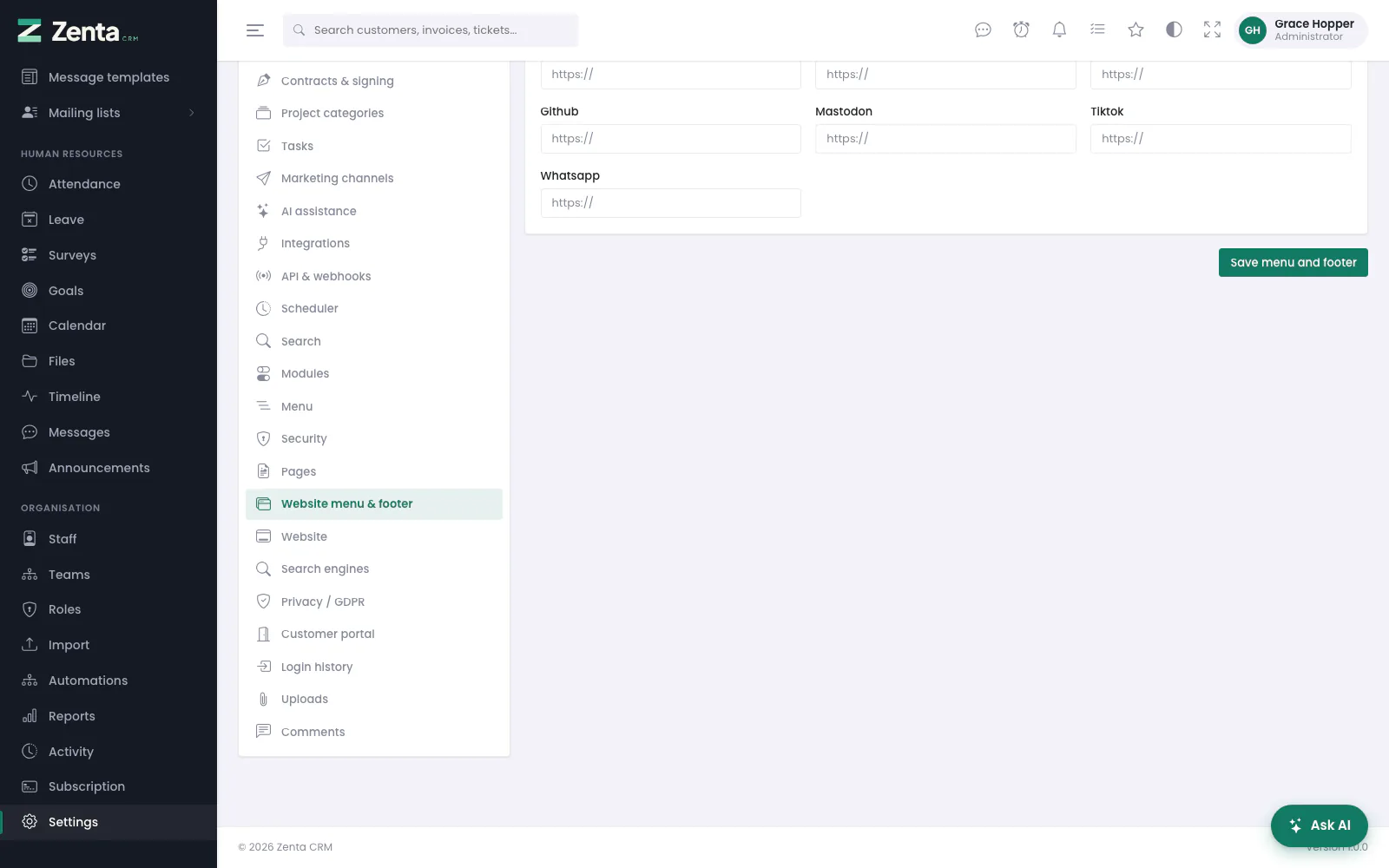This screenshot has width=1389, height=868.
Task: Click the Goals target icon in sidebar
Action: tap(30, 291)
